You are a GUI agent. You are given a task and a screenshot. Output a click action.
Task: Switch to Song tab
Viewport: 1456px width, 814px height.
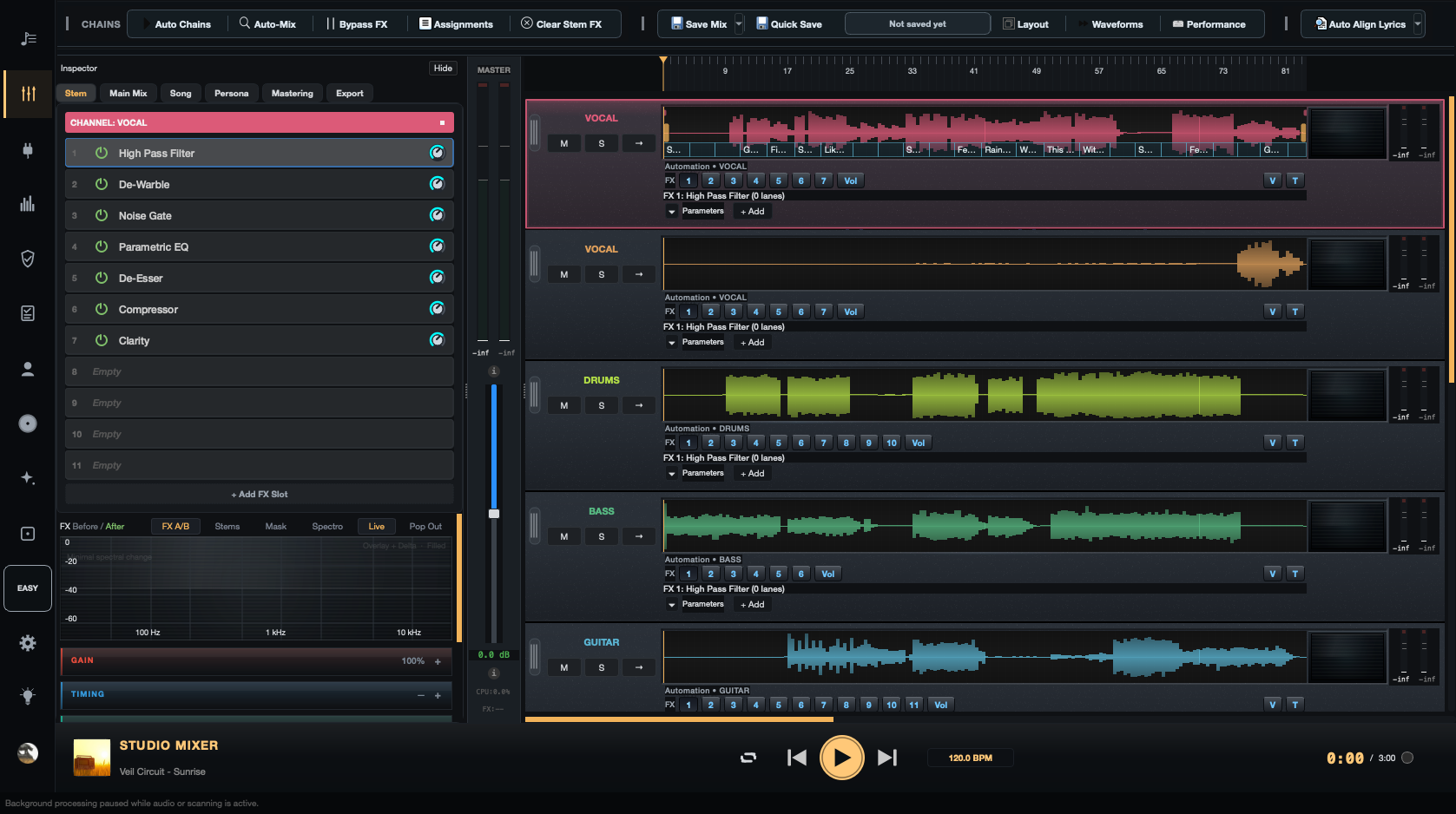pyautogui.click(x=181, y=93)
